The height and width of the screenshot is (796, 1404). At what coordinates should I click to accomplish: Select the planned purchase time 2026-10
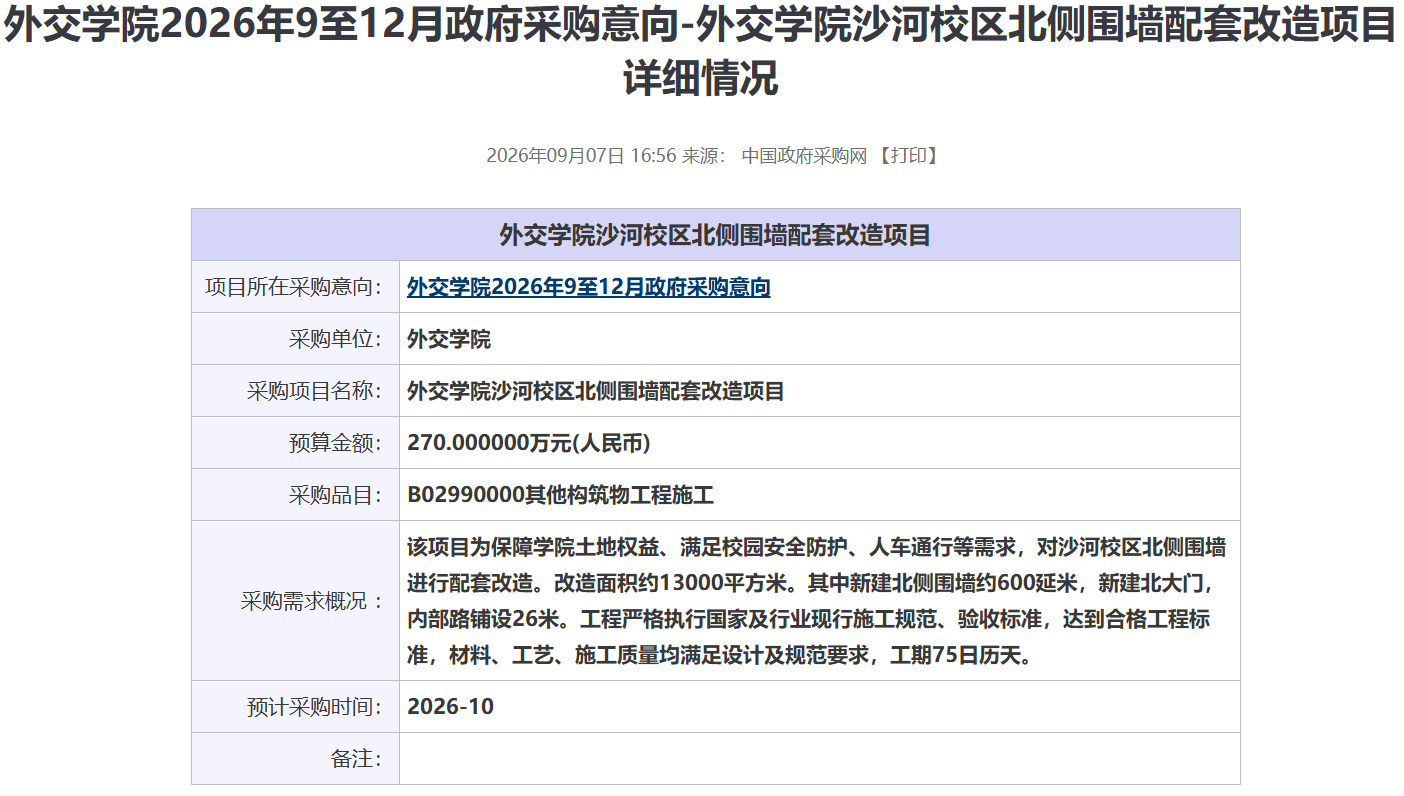[x=450, y=707]
